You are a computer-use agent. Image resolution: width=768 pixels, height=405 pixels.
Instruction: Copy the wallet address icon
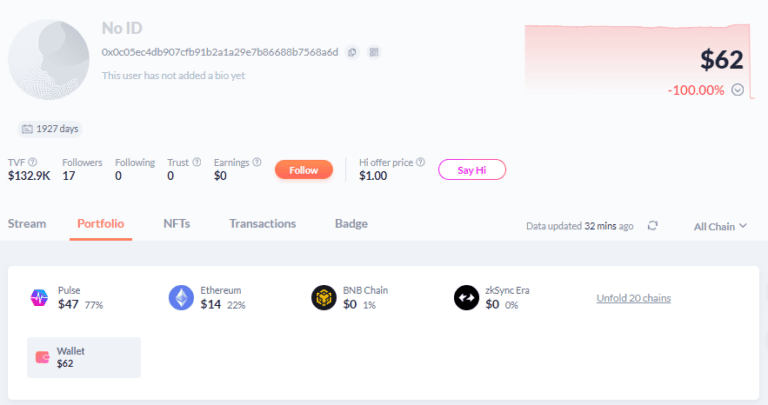click(352, 52)
